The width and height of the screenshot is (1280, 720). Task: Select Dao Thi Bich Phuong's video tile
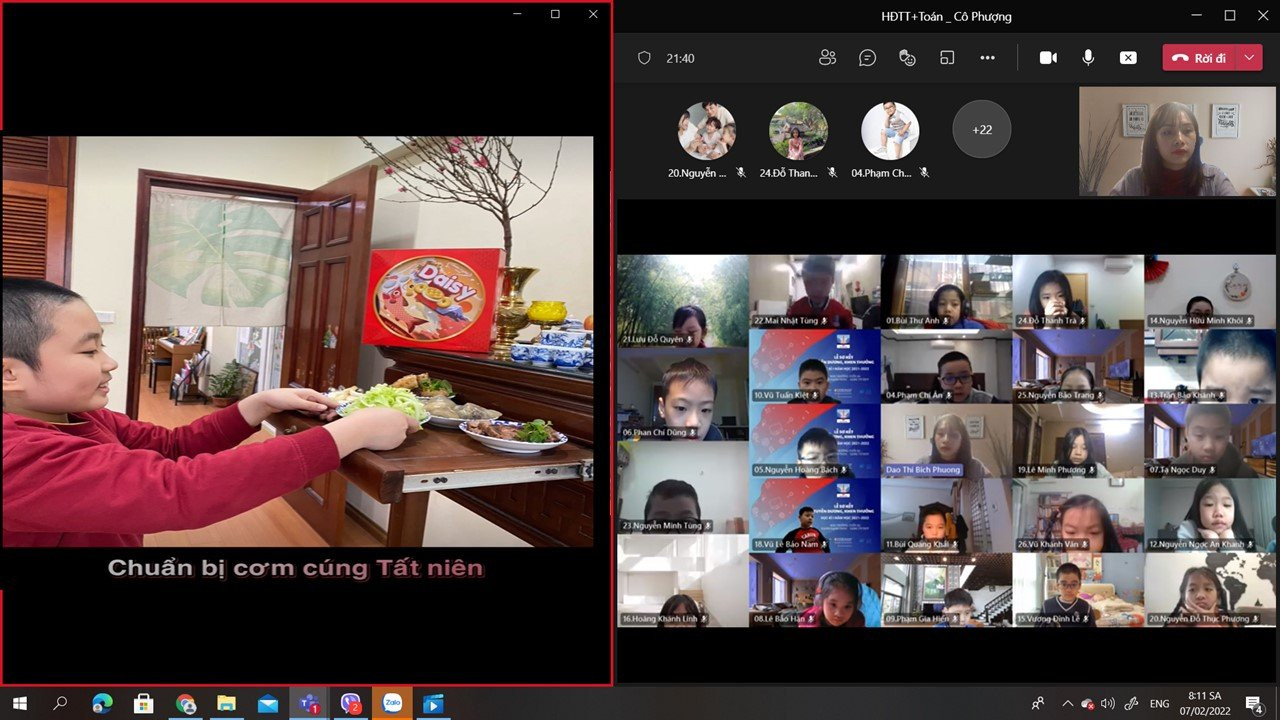[946, 440]
